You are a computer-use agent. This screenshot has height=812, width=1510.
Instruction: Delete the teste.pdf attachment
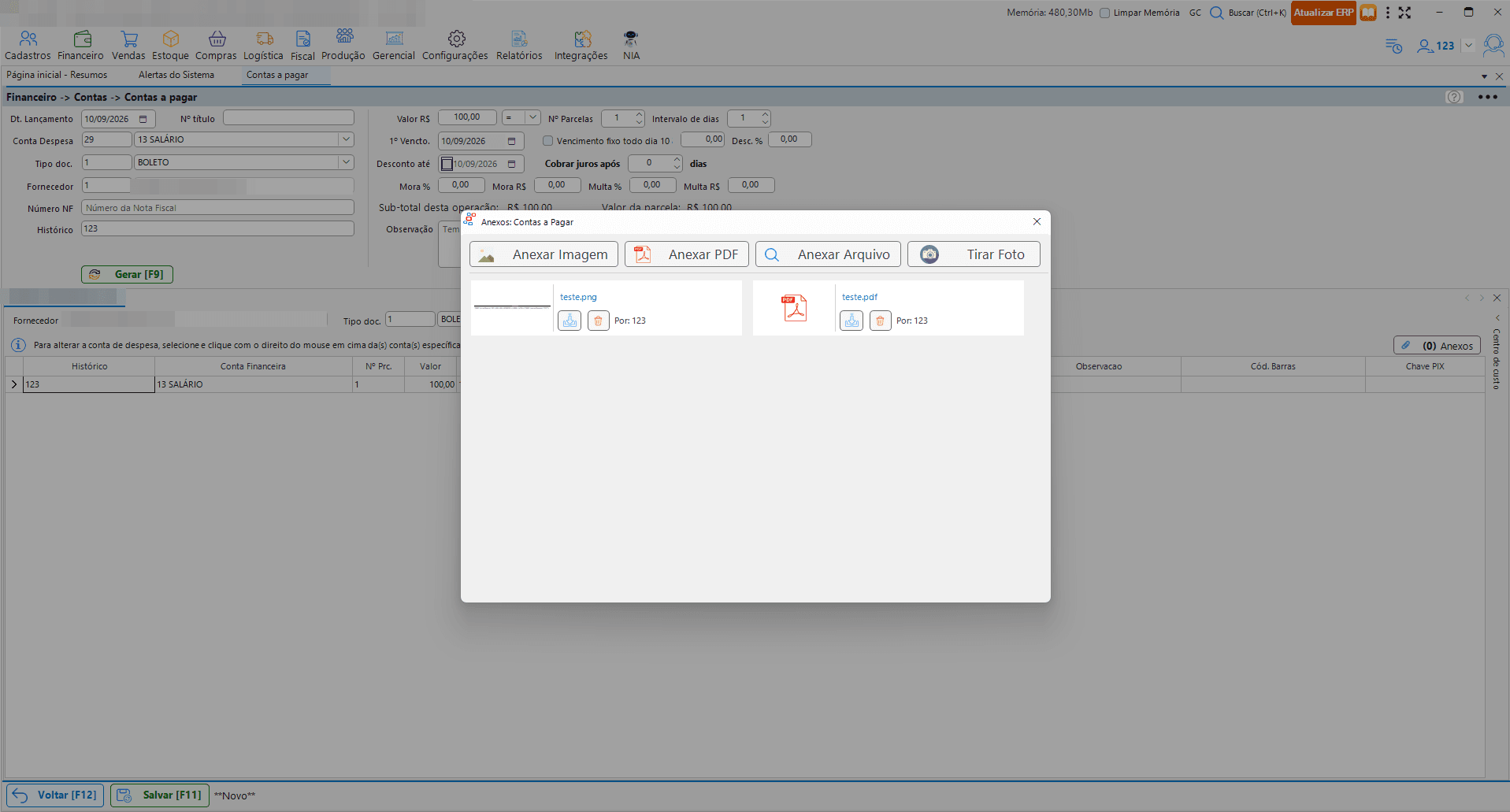click(881, 321)
